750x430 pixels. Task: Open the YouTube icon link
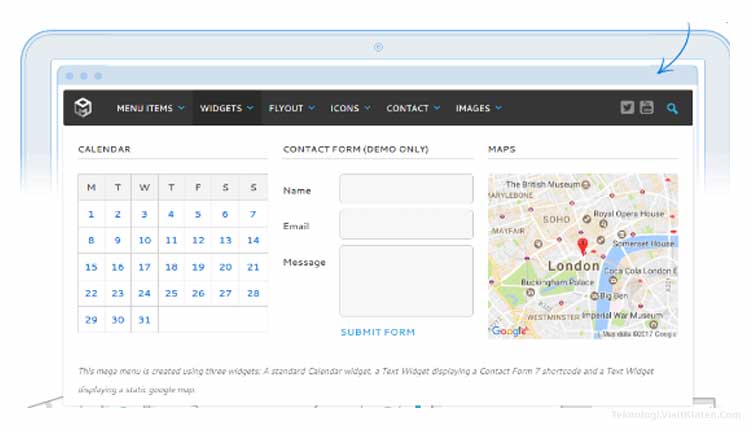coord(647,108)
